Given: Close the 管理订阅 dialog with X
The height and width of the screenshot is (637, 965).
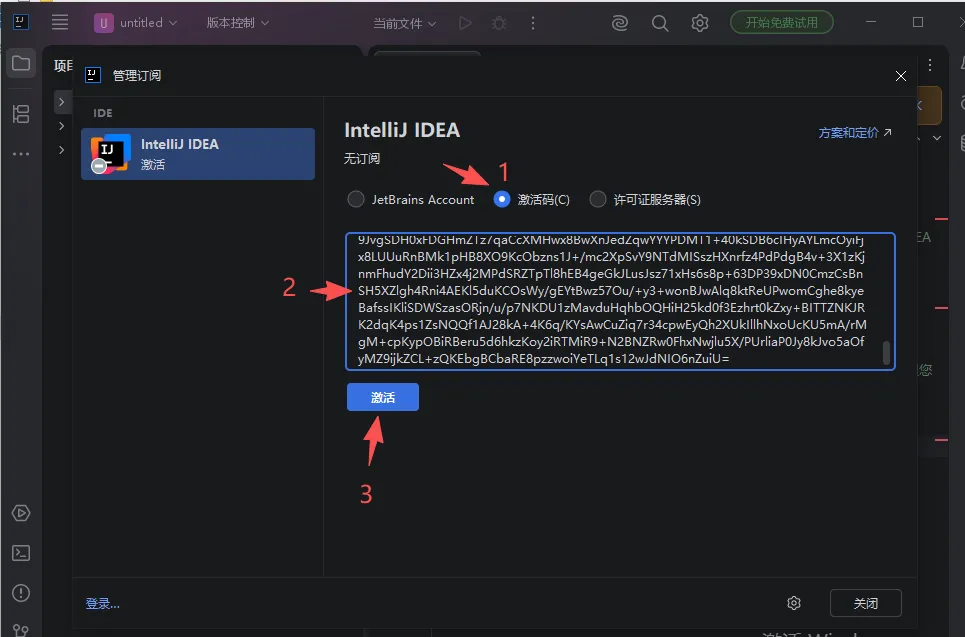Looking at the screenshot, I should [x=900, y=76].
